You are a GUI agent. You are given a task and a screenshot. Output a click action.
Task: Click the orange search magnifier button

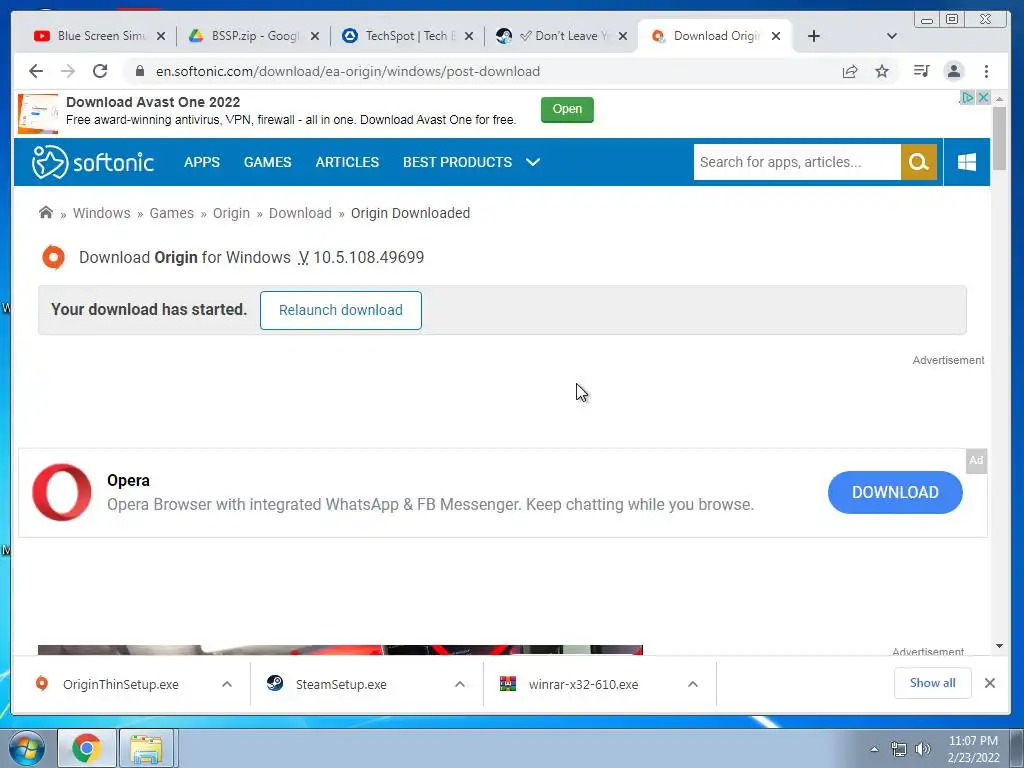(x=919, y=162)
